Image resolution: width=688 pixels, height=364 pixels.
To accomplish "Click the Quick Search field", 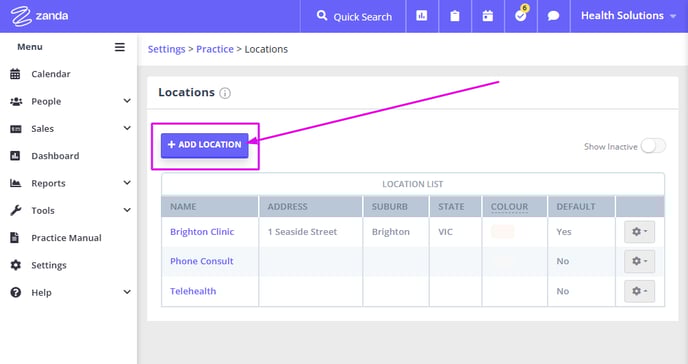I will [x=354, y=16].
